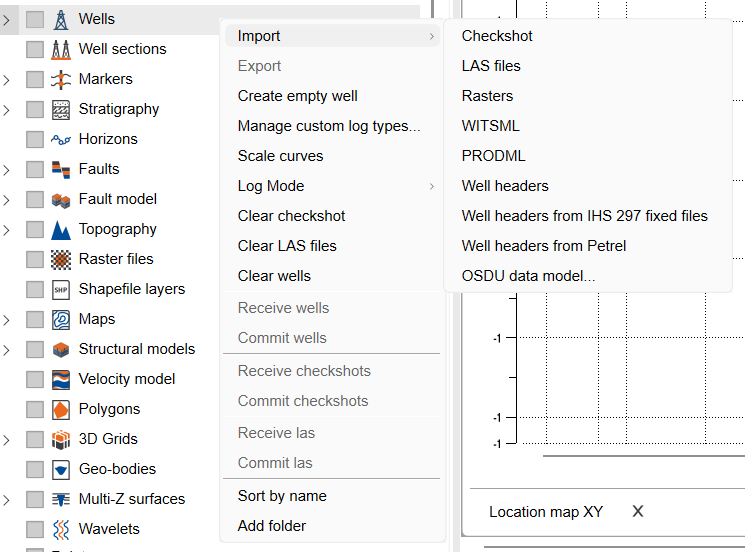Click the Markers icon
The width and height of the screenshot is (745, 552).
[61, 79]
